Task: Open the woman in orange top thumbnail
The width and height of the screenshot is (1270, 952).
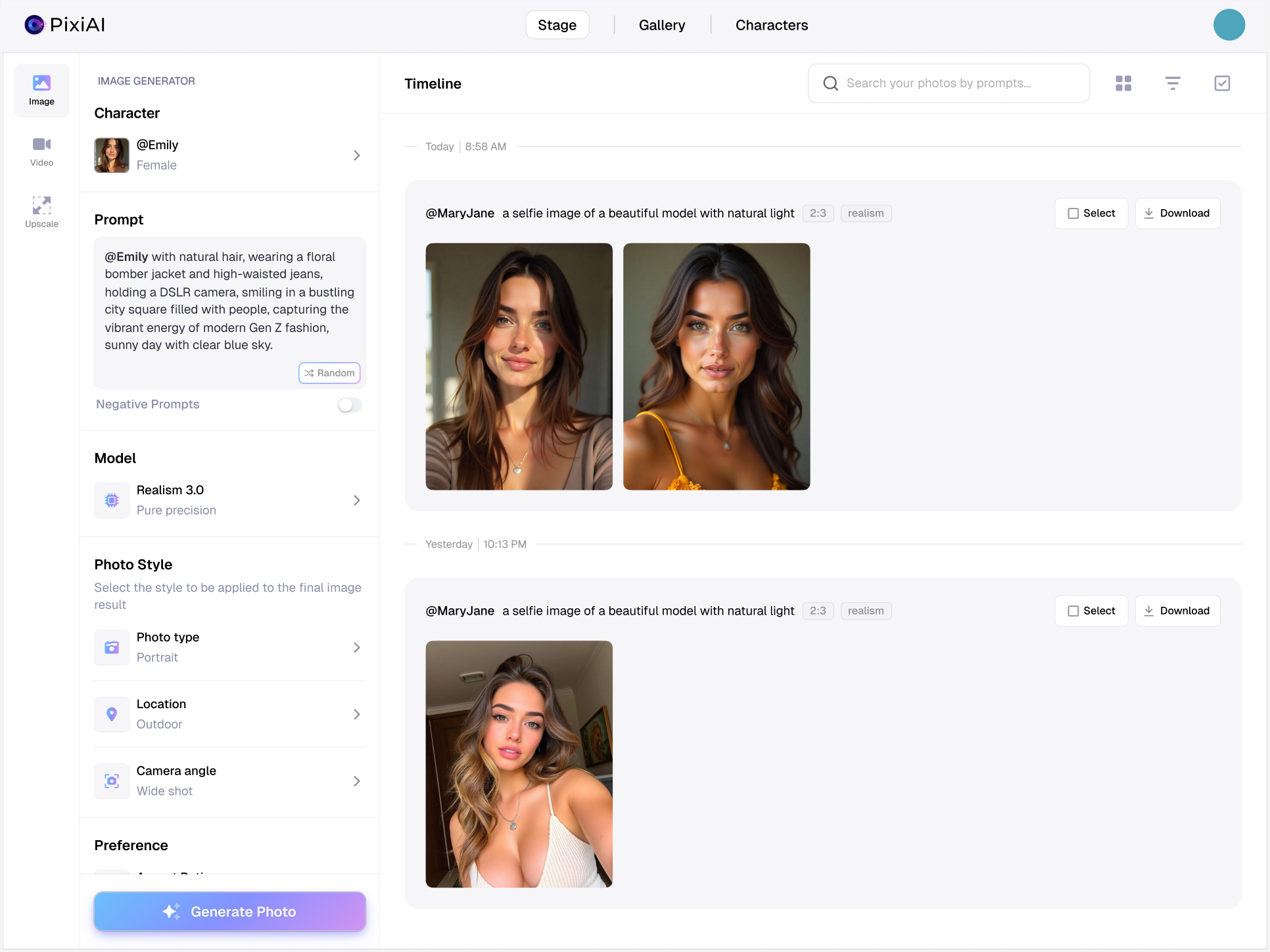Action: click(x=717, y=367)
